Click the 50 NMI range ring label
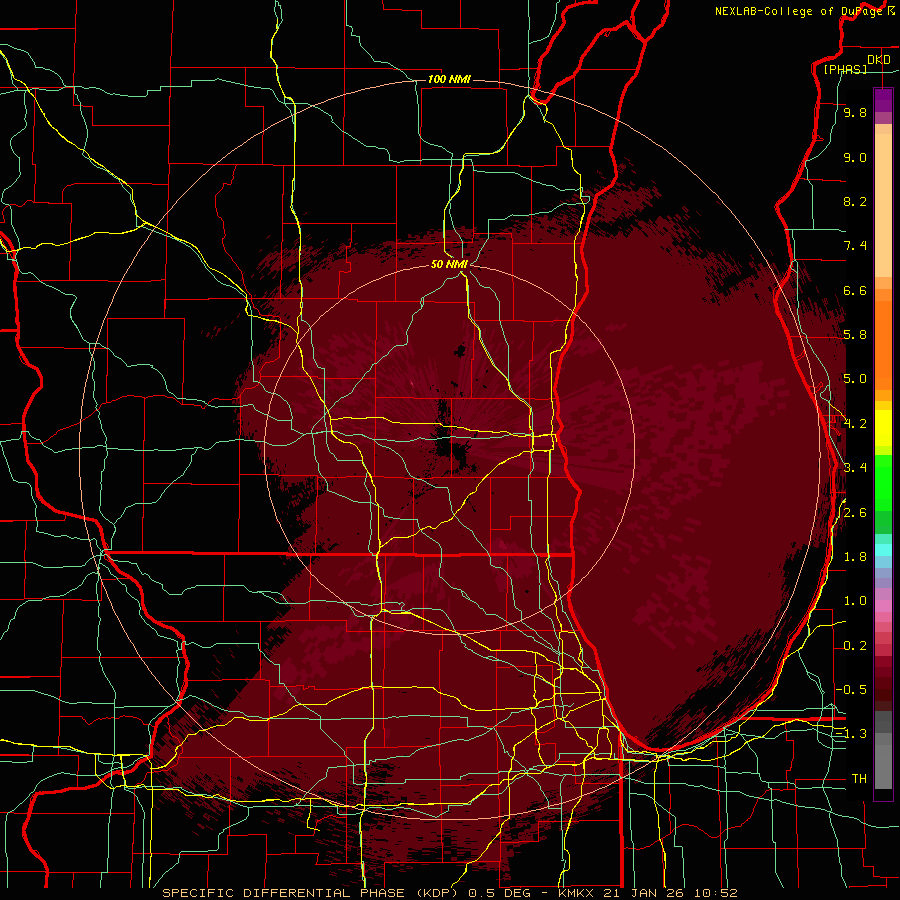The width and height of the screenshot is (900, 900). pos(449,264)
